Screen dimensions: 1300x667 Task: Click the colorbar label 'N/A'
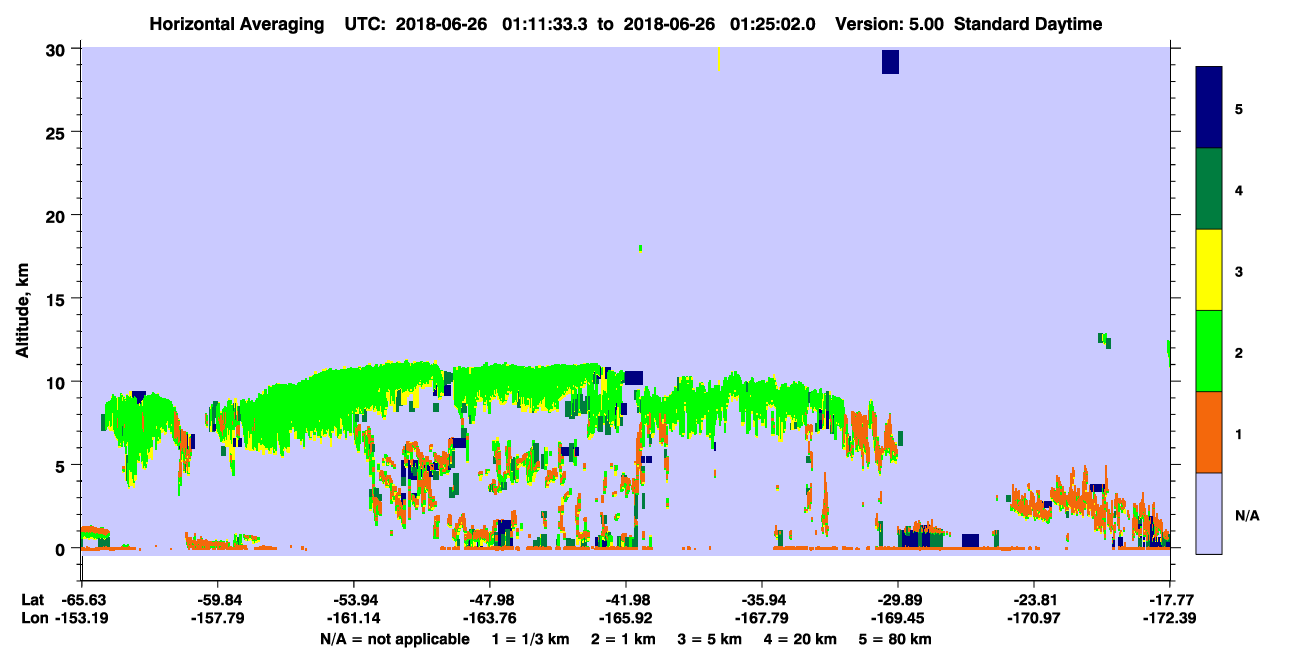[x=1246, y=515]
